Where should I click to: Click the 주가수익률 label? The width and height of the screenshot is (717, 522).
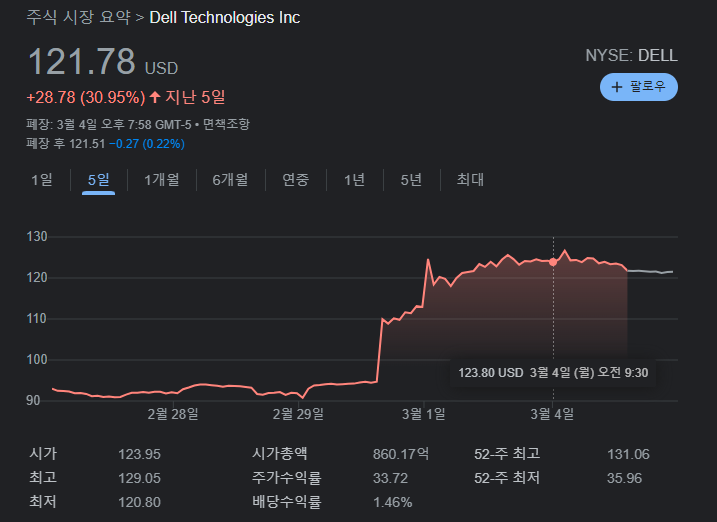click(x=286, y=478)
